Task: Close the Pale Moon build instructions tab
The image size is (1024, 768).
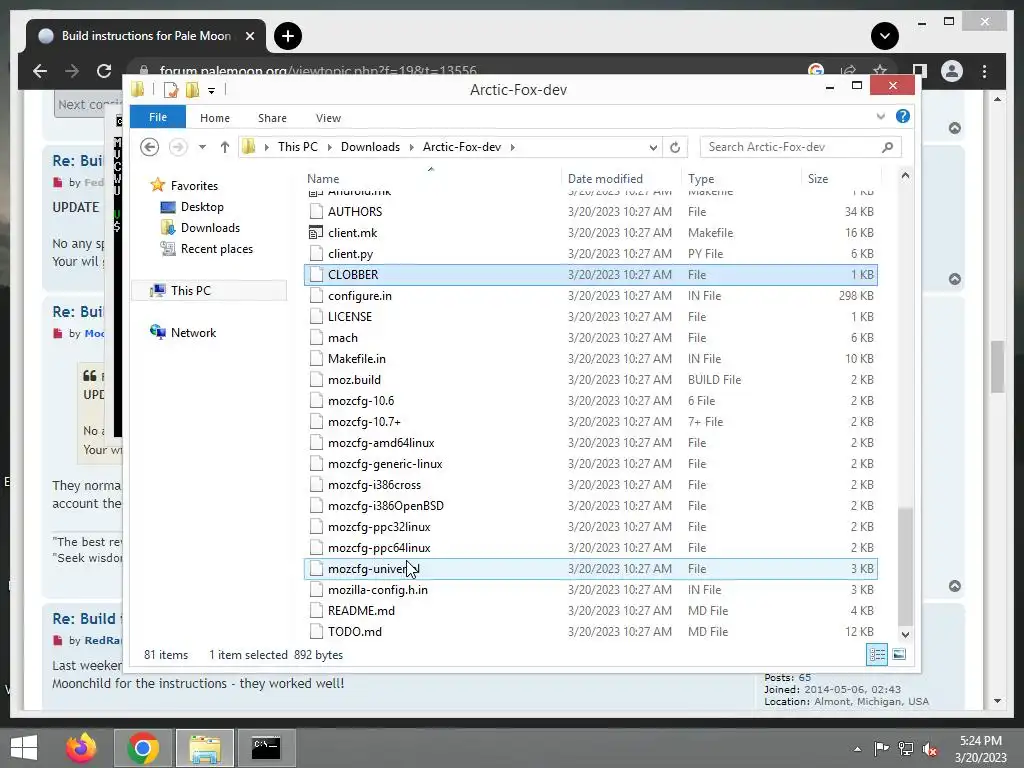Action: (249, 36)
